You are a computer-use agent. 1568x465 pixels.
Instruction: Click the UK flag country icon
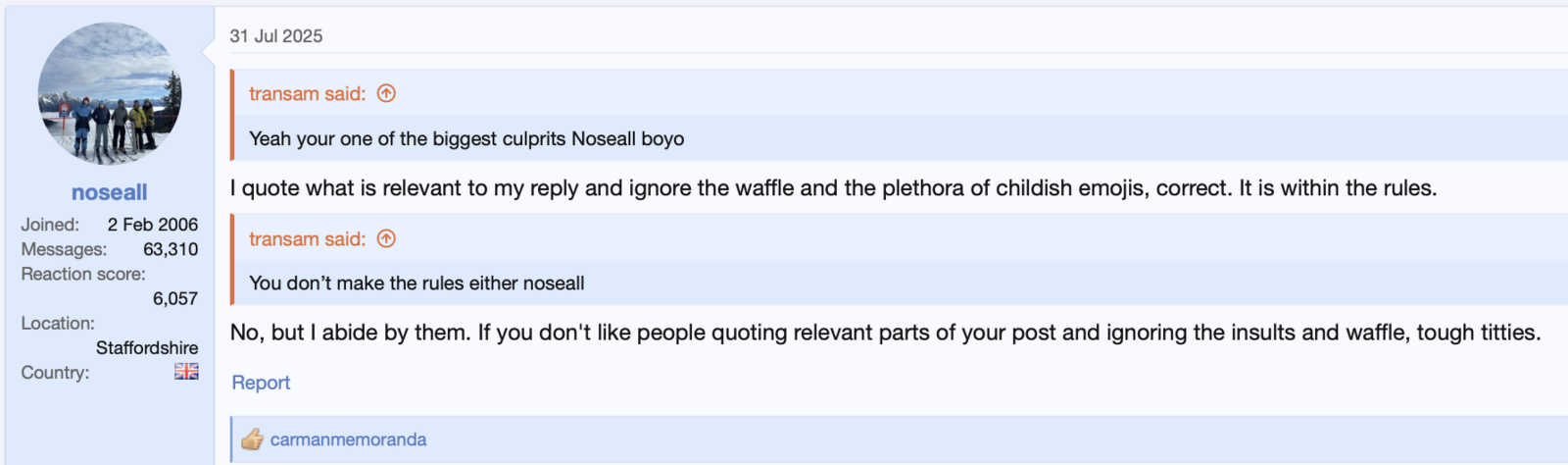click(x=186, y=372)
